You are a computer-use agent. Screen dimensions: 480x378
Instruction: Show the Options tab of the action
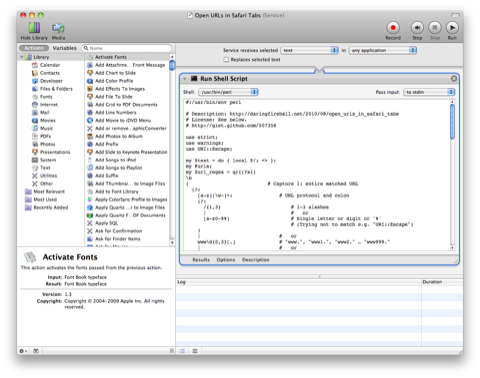pos(226,260)
